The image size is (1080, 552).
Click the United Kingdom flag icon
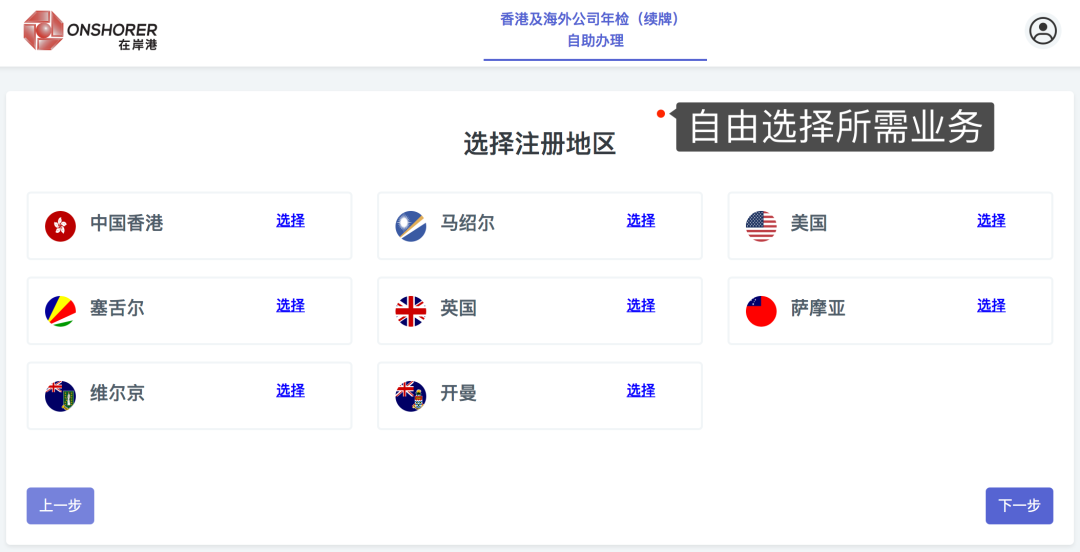(x=411, y=311)
